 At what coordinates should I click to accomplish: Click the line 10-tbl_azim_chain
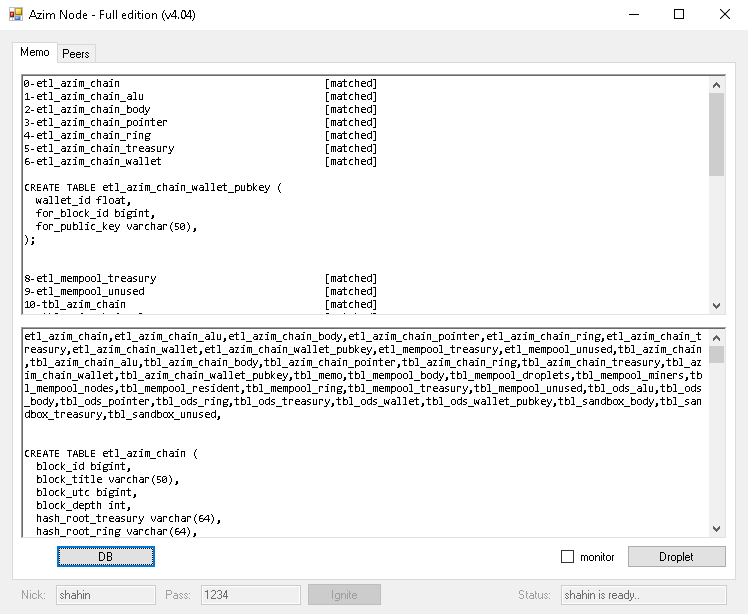[x=75, y=304]
